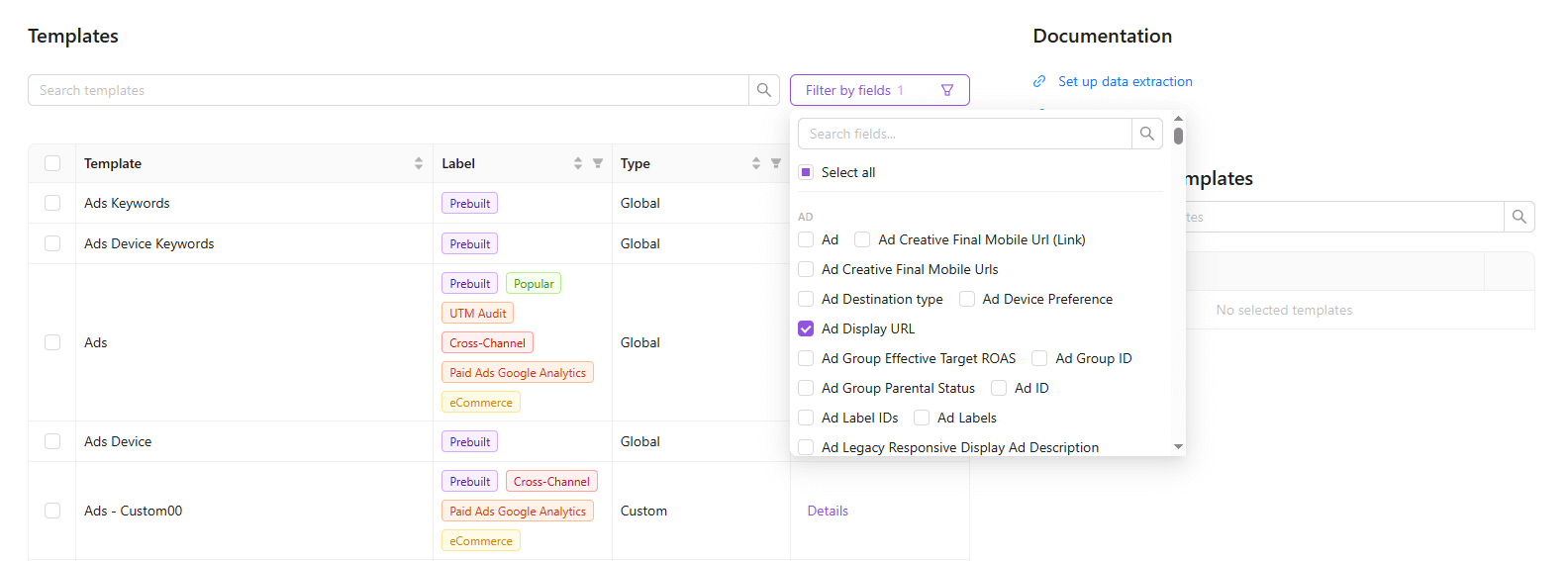Toggle the Select all checkbox

click(x=806, y=172)
